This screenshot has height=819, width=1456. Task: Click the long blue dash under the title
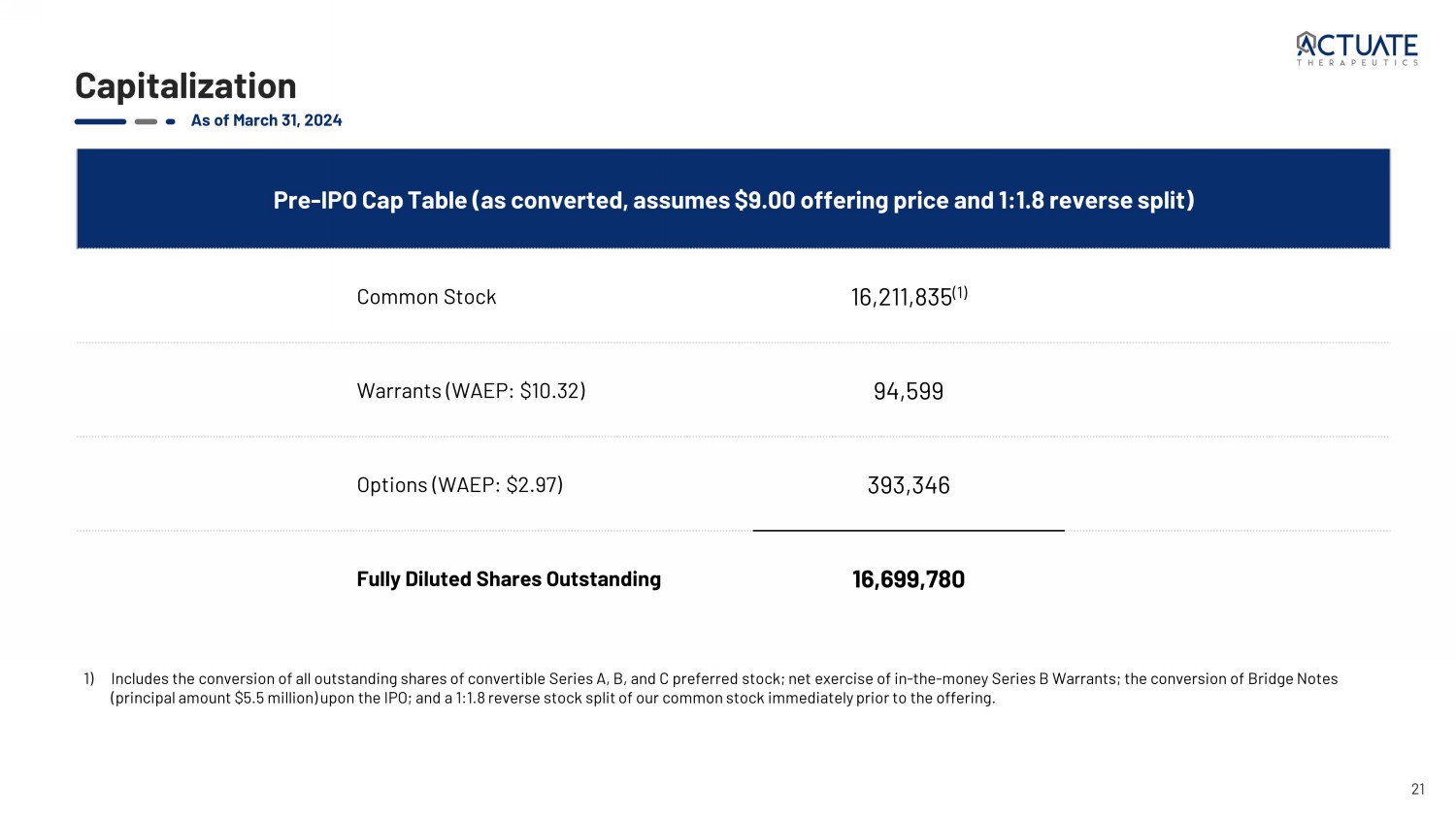[100, 122]
